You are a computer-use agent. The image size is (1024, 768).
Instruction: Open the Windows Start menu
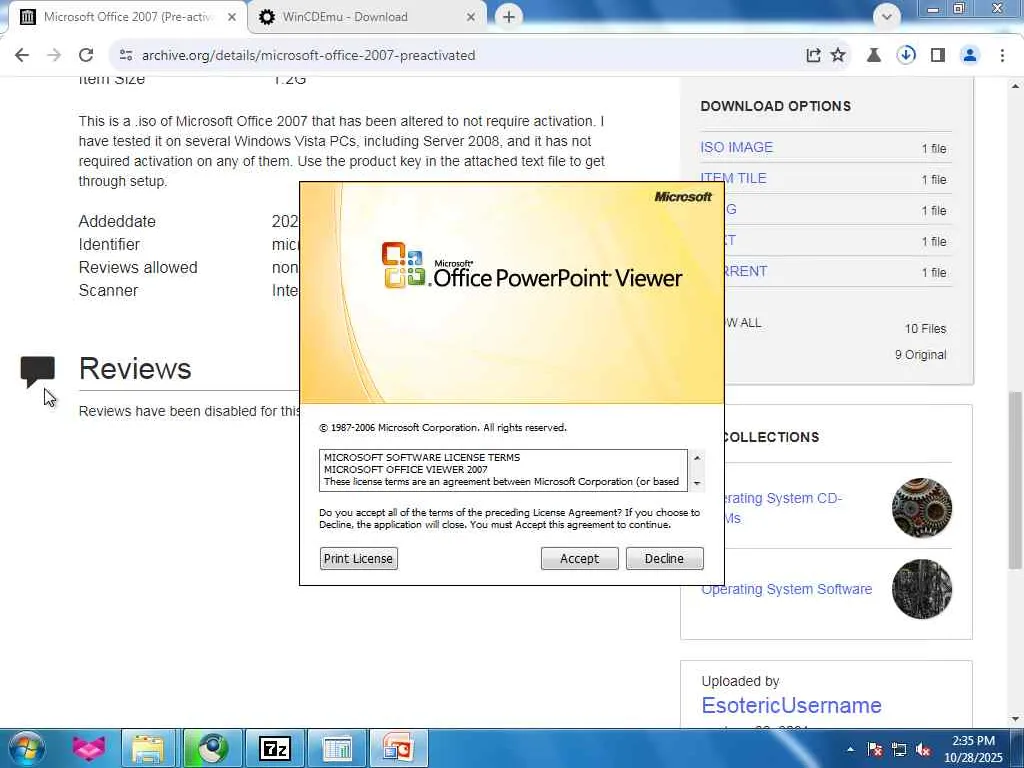click(26, 748)
